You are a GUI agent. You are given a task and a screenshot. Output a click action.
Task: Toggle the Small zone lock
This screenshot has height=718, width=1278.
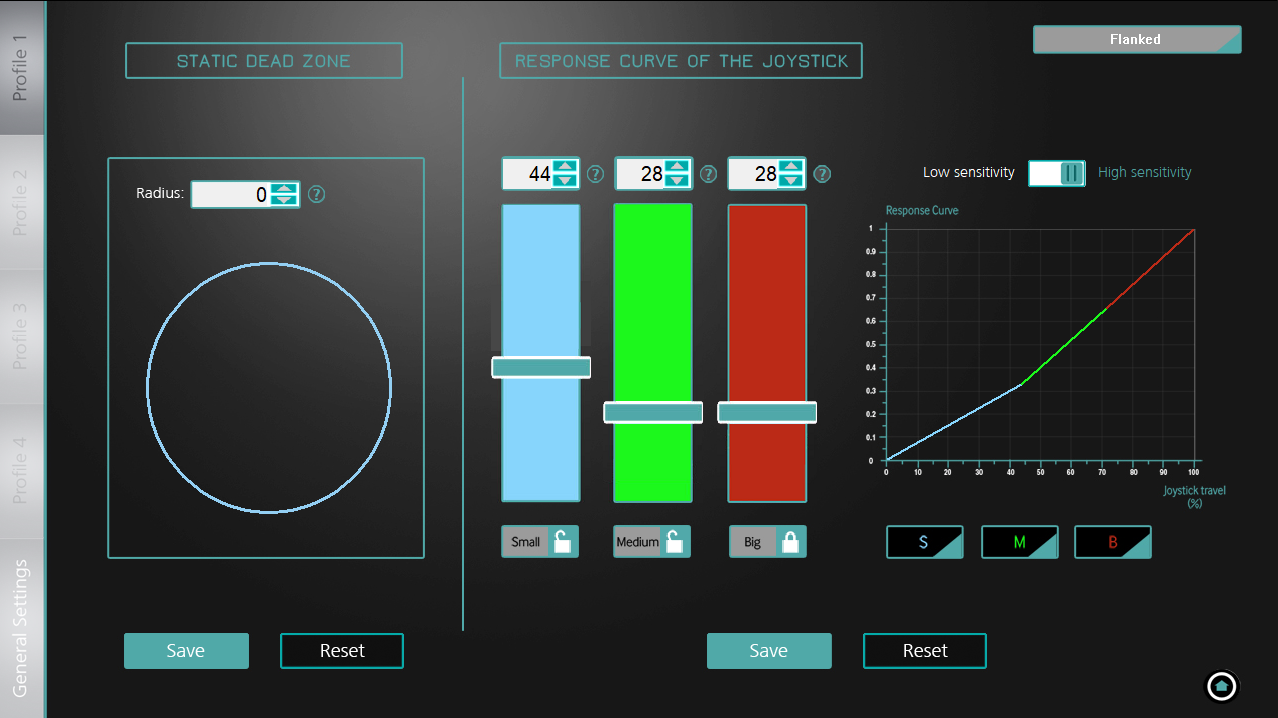point(563,542)
